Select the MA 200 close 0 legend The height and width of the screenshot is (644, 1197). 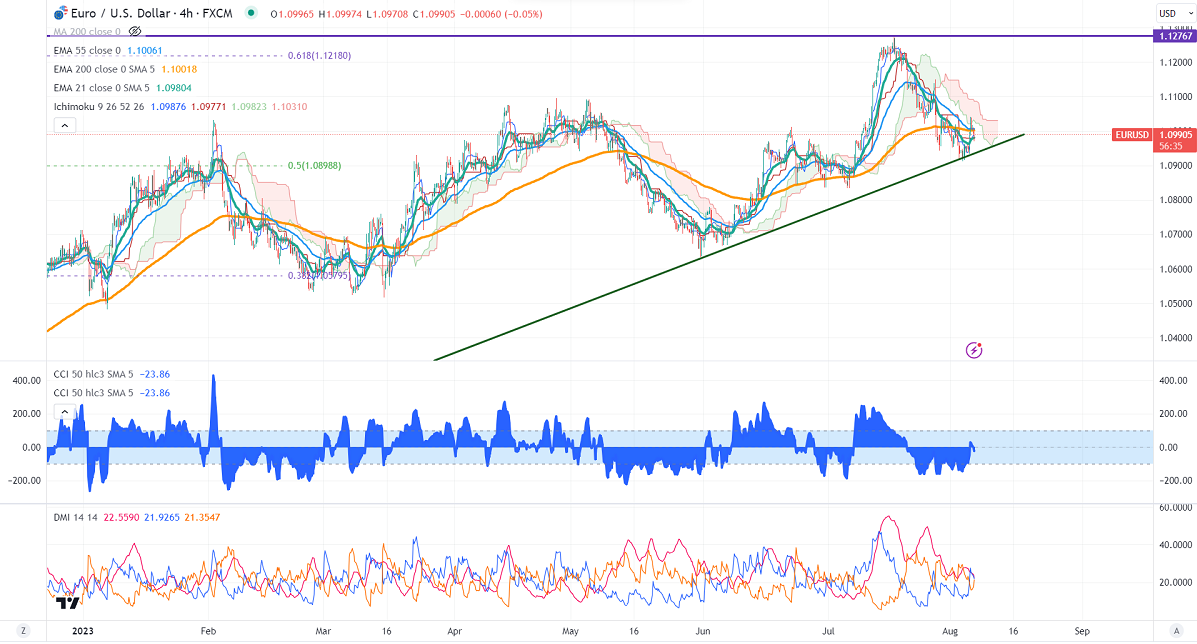point(87,32)
